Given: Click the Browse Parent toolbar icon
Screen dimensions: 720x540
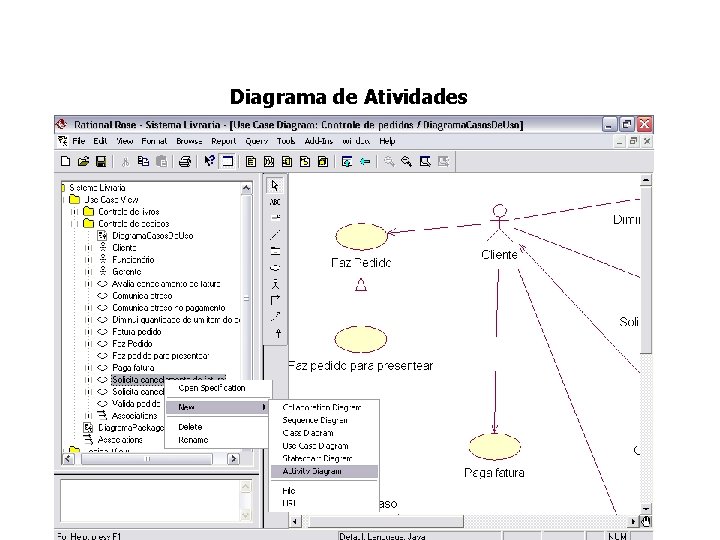Looking at the screenshot, I should click(347, 162).
